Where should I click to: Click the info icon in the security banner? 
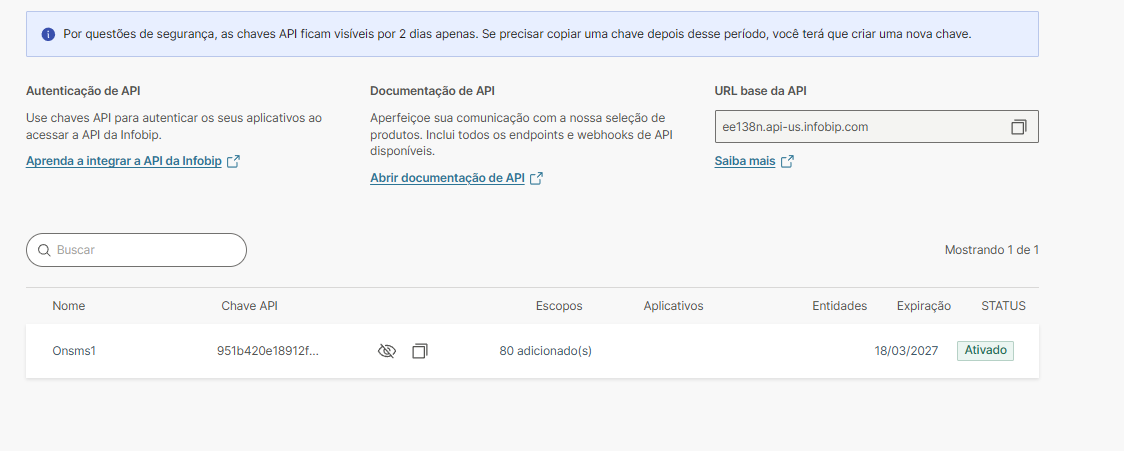click(48, 34)
